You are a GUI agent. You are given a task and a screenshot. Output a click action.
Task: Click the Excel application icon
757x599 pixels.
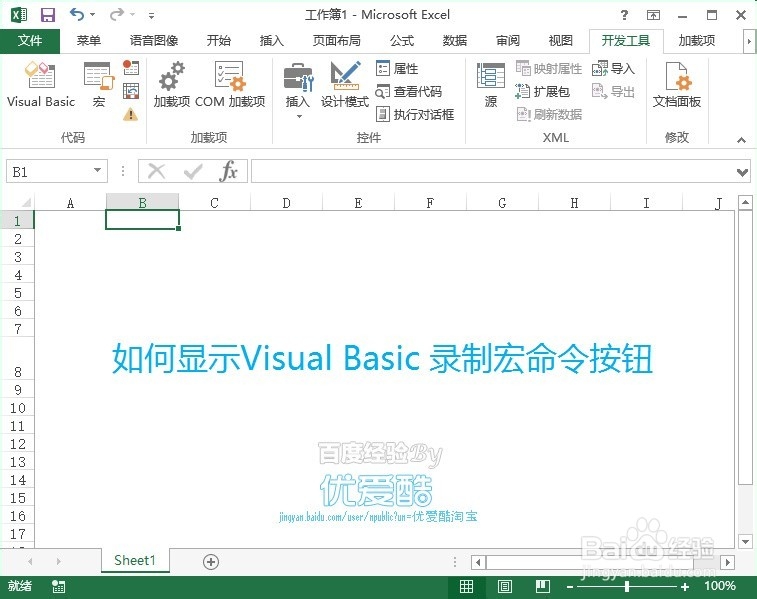[19, 15]
